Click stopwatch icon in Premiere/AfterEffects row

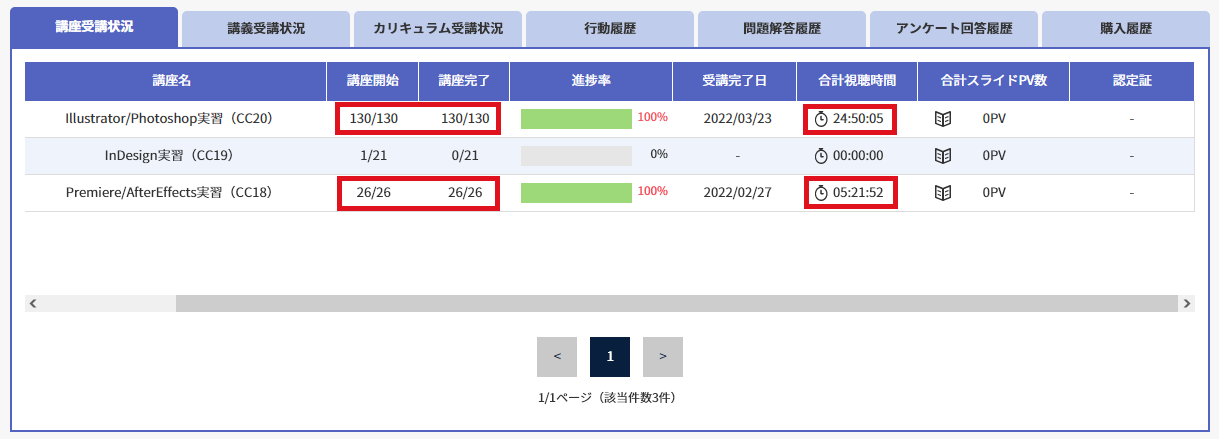821,193
